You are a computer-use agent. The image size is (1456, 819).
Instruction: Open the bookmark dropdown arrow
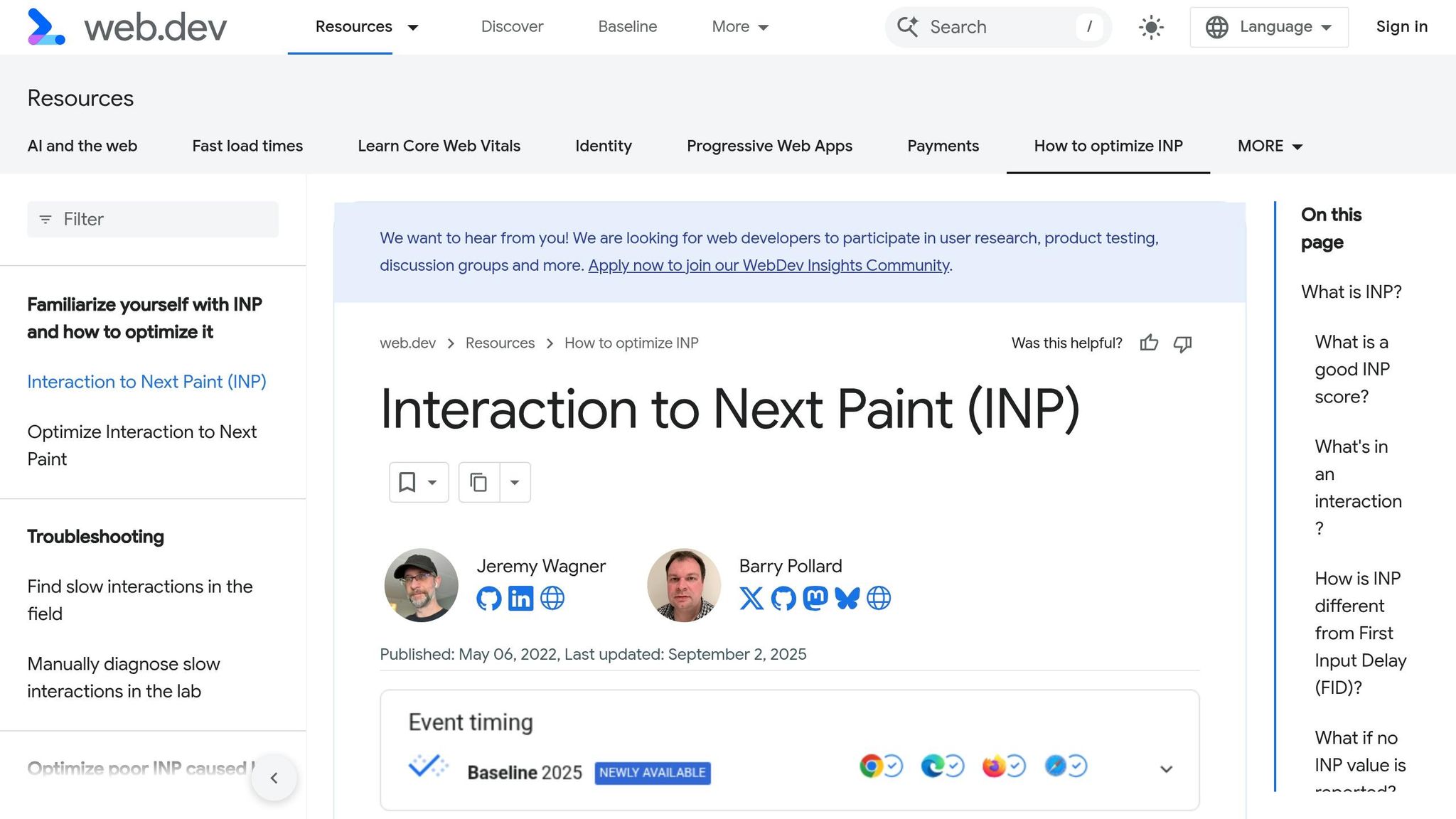tap(432, 482)
